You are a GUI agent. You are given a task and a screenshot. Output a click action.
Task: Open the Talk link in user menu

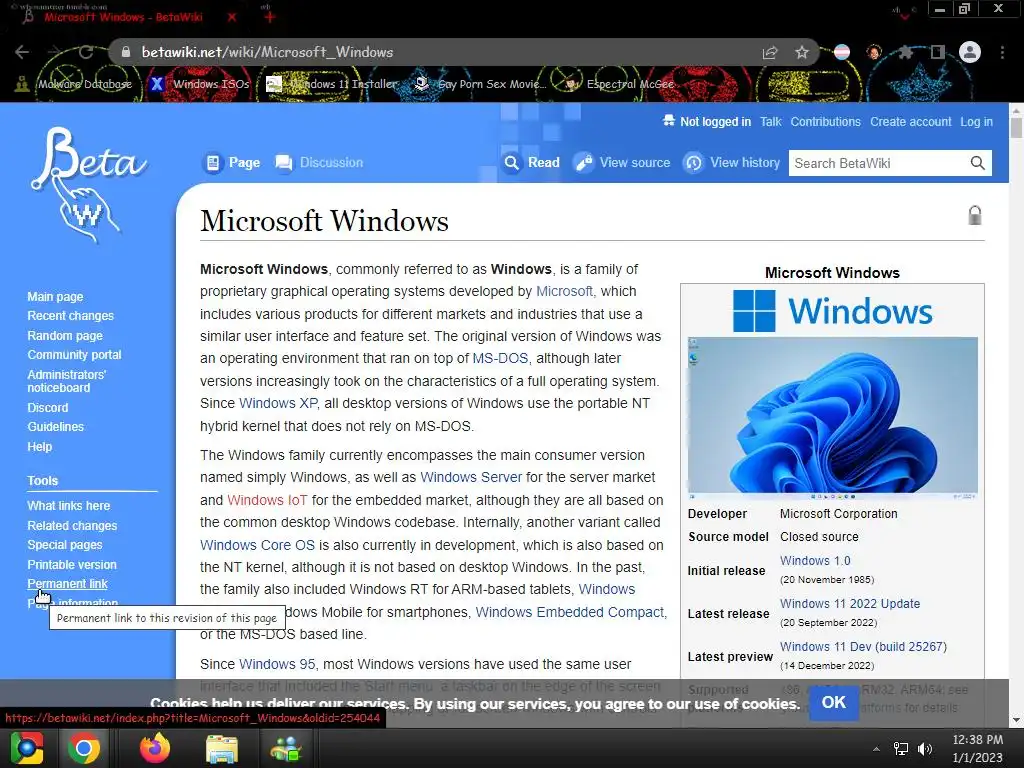point(771,121)
